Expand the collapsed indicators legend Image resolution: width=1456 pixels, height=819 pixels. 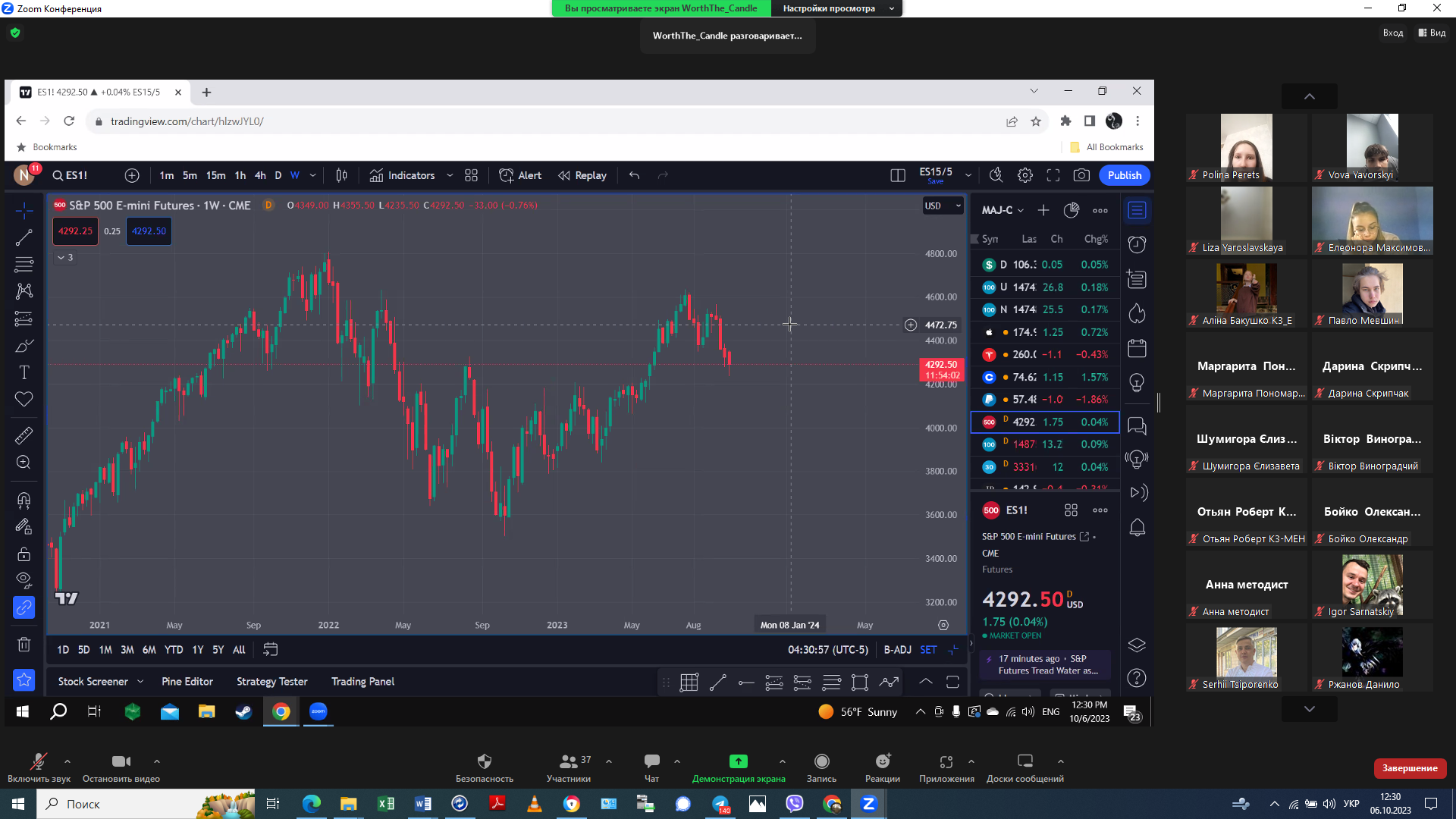click(x=65, y=257)
